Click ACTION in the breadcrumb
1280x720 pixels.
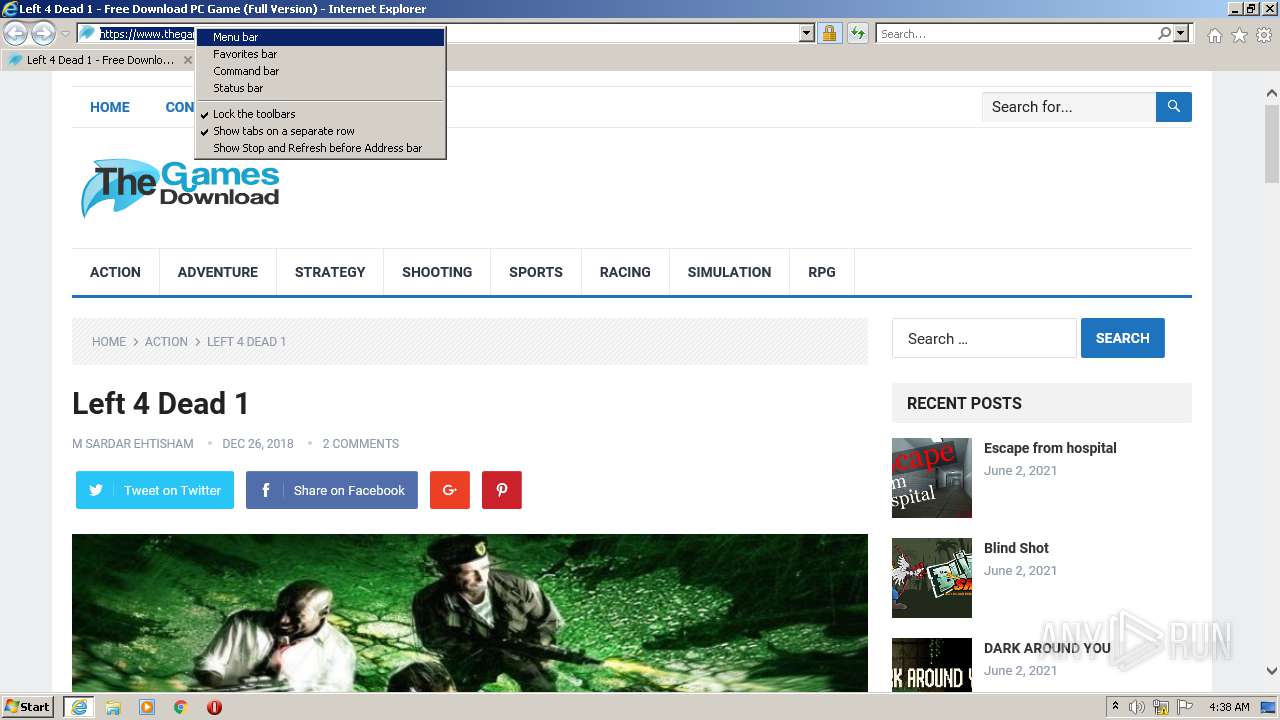point(166,342)
